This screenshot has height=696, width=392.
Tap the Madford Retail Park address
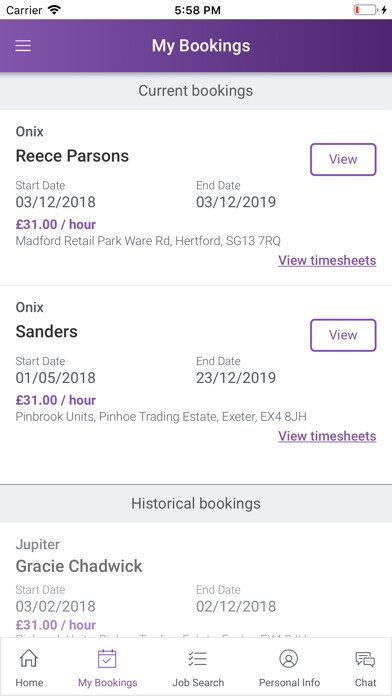[x=148, y=241]
